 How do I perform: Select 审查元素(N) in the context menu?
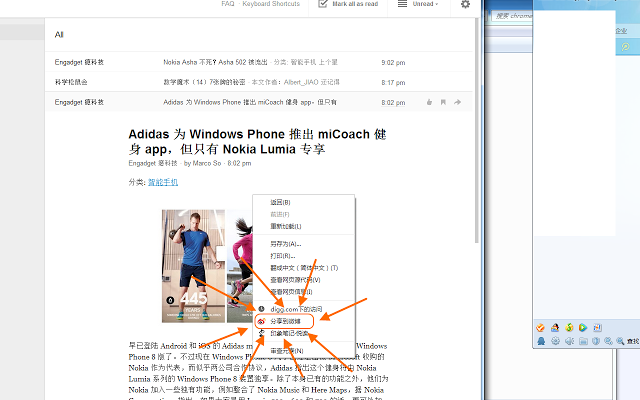coord(288,351)
